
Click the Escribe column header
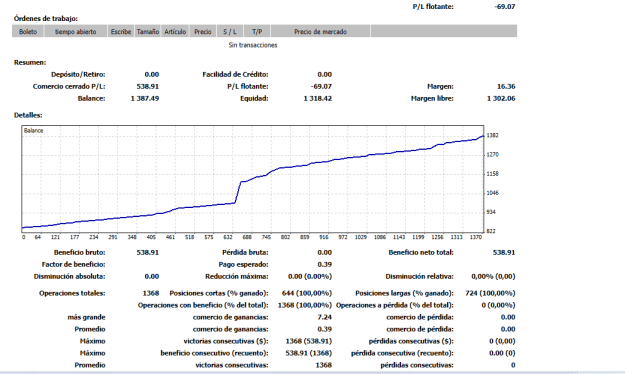121,31
